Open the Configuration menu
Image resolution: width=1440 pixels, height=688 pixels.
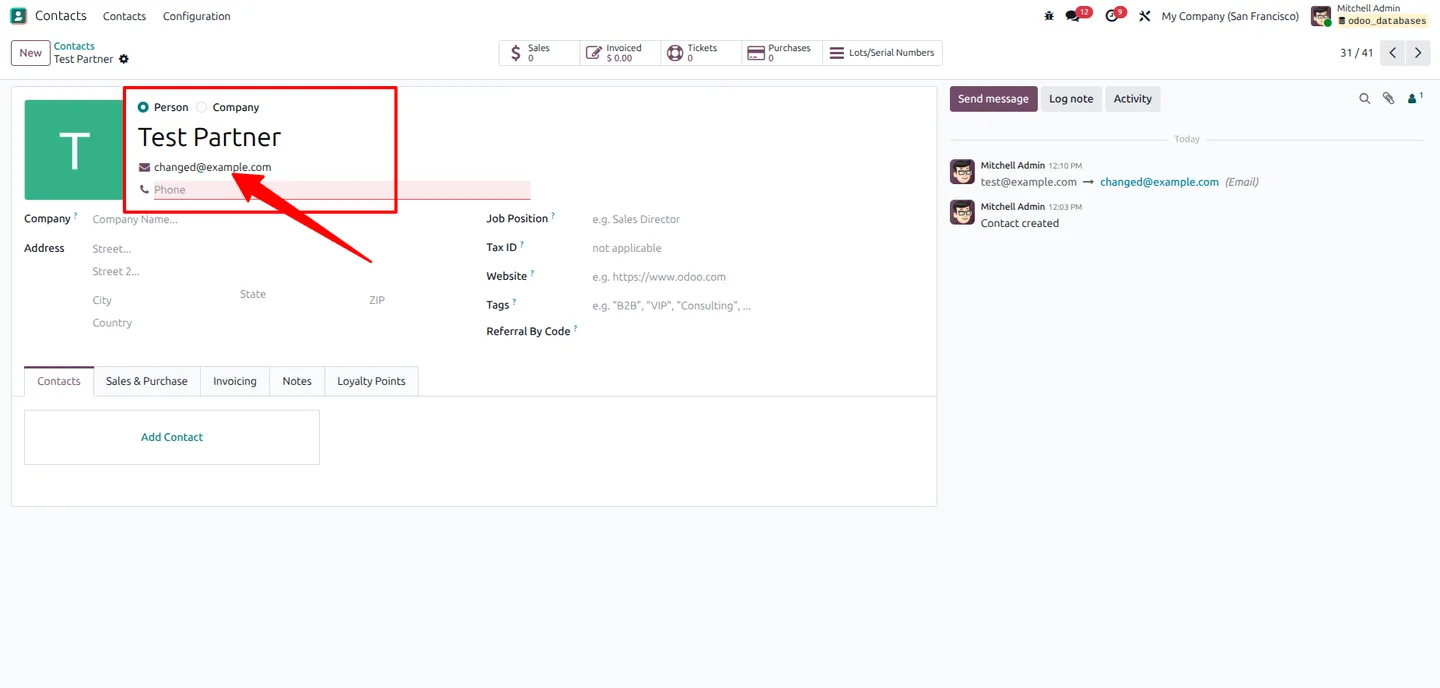click(196, 16)
